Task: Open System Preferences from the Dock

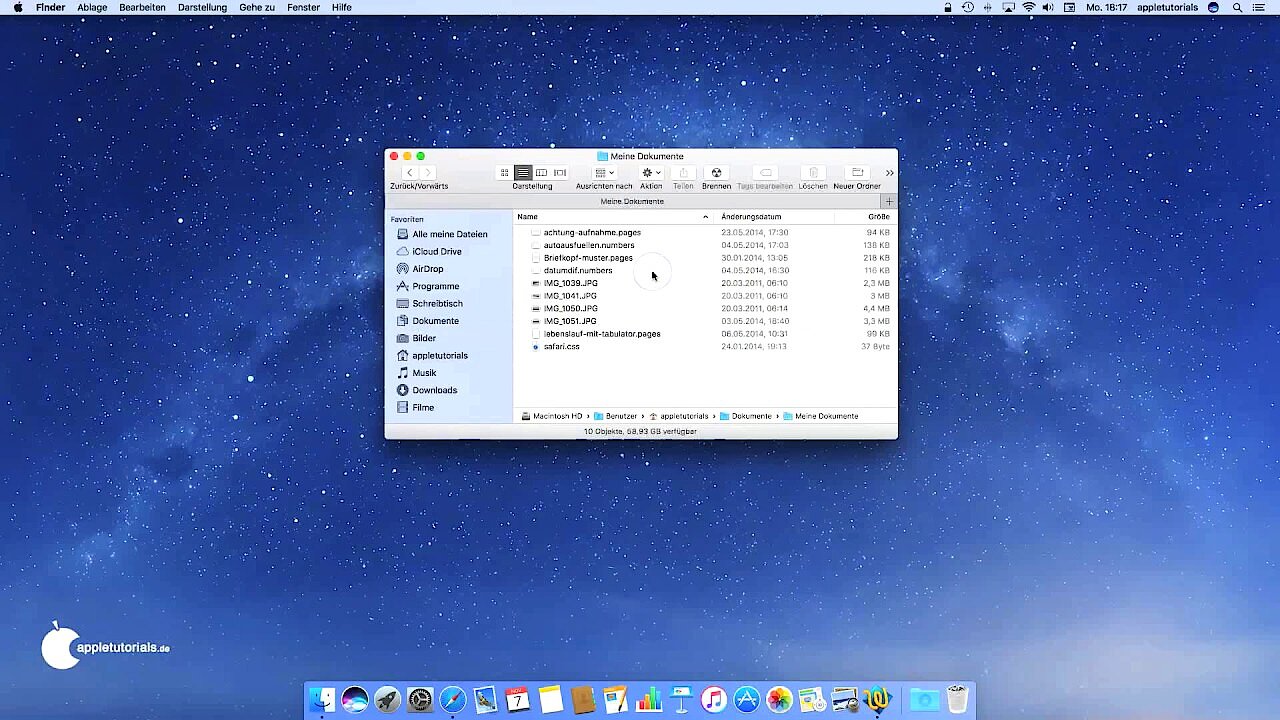Action: 420,700
